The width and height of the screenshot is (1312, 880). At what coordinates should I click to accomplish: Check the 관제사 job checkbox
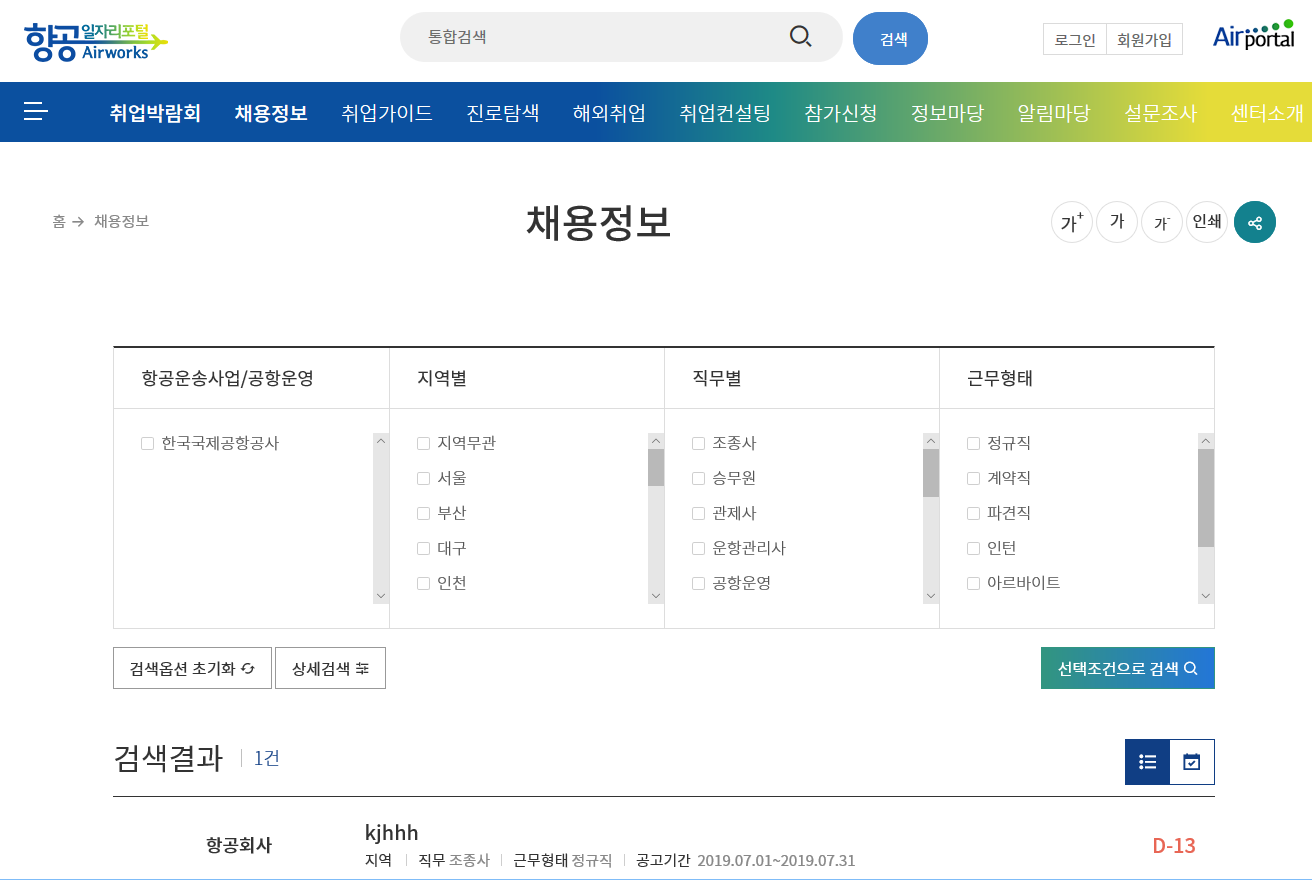[698, 513]
